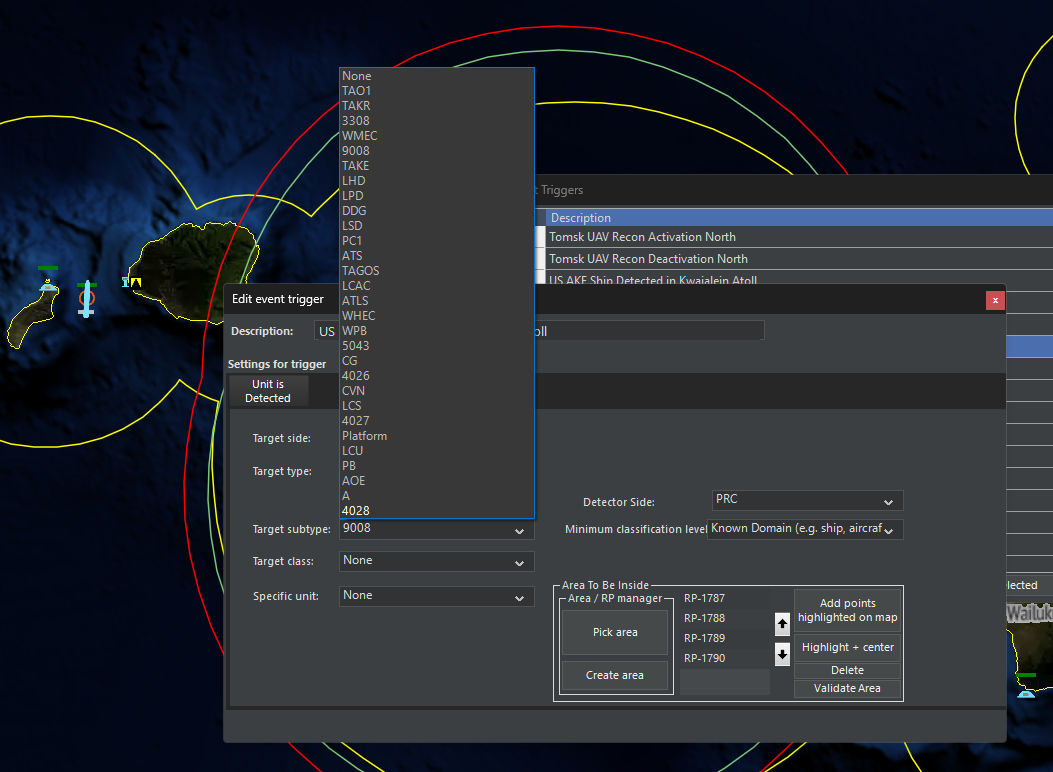Choose DDG from the subtype list
This screenshot has height=772, width=1053.
coord(354,211)
